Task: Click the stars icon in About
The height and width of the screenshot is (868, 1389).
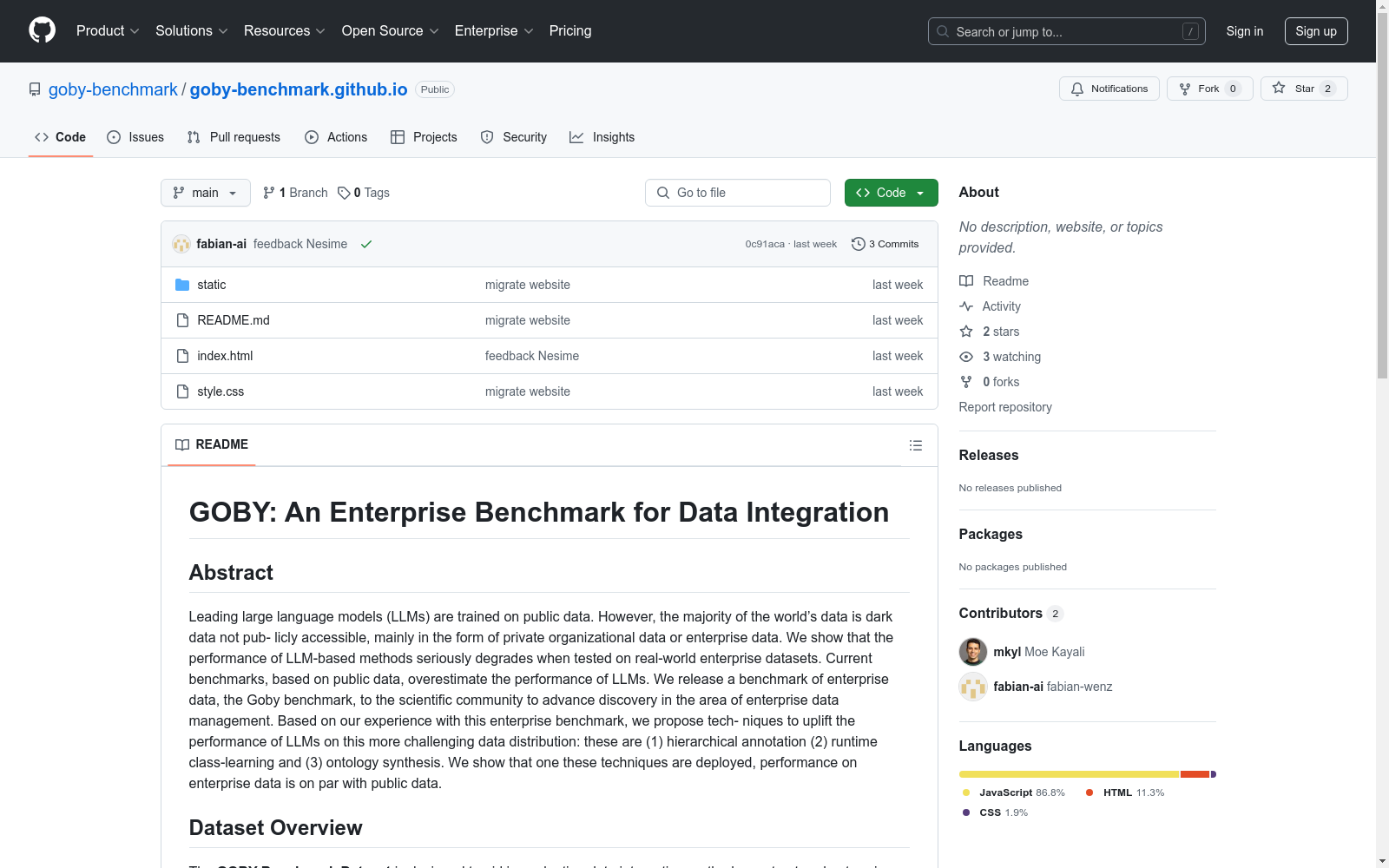Action: click(966, 332)
